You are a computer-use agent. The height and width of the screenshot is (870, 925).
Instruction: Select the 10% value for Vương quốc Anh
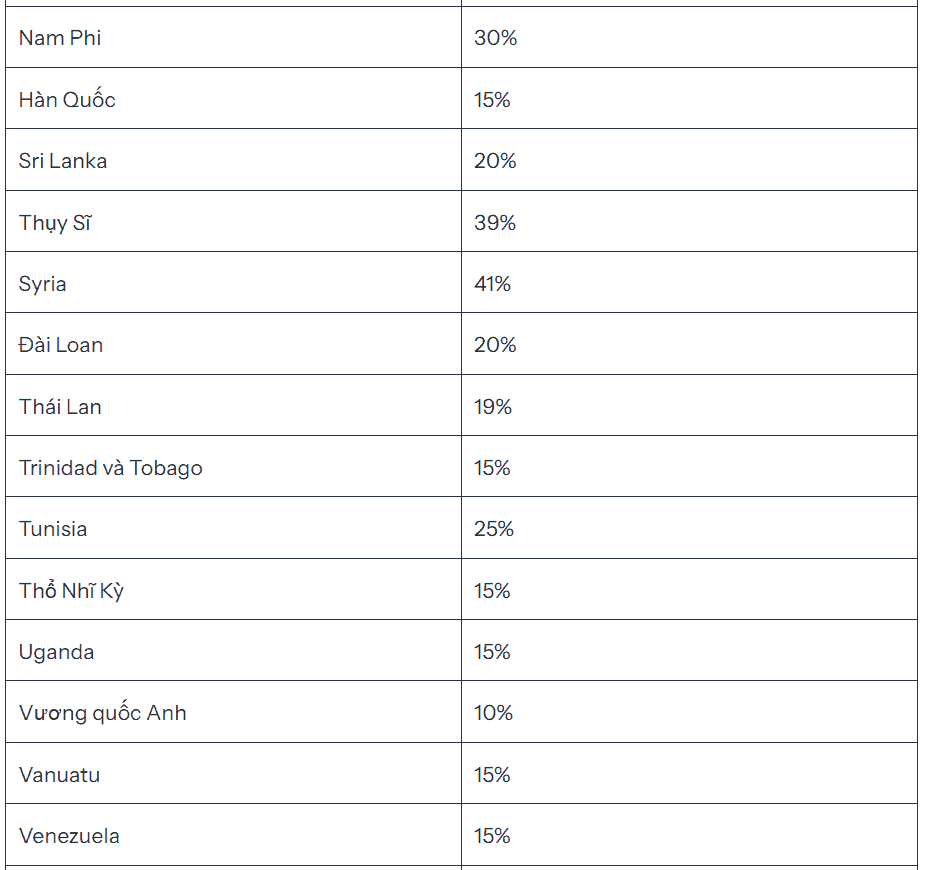click(493, 713)
